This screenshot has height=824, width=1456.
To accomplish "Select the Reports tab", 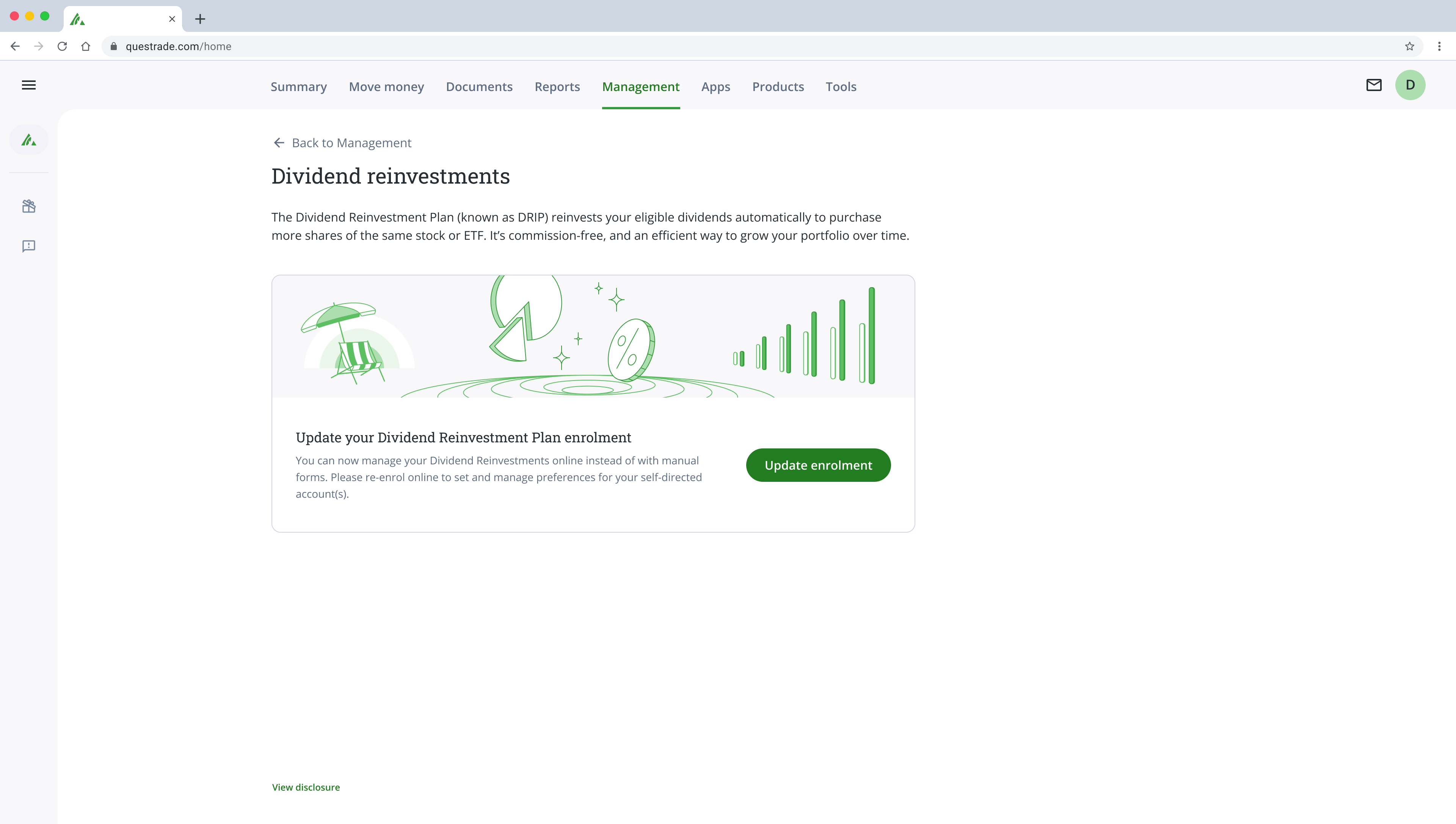I will coord(557,86).
